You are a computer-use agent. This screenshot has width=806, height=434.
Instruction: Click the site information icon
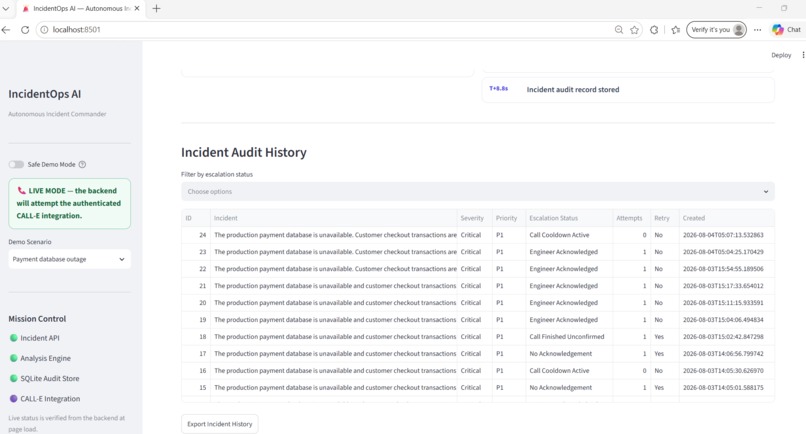point(44,30)
